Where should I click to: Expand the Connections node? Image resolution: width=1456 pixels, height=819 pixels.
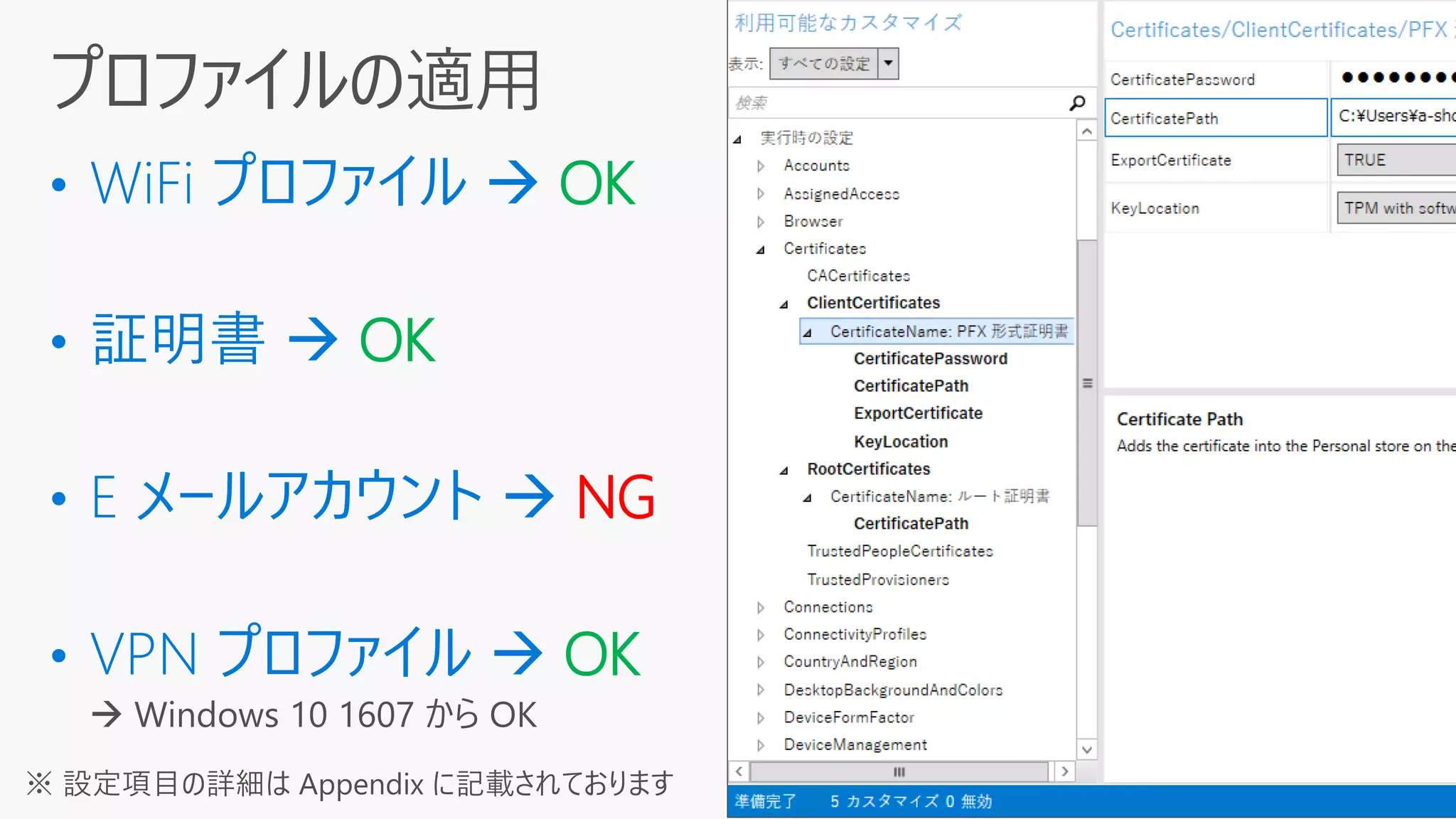coord(761,607)
